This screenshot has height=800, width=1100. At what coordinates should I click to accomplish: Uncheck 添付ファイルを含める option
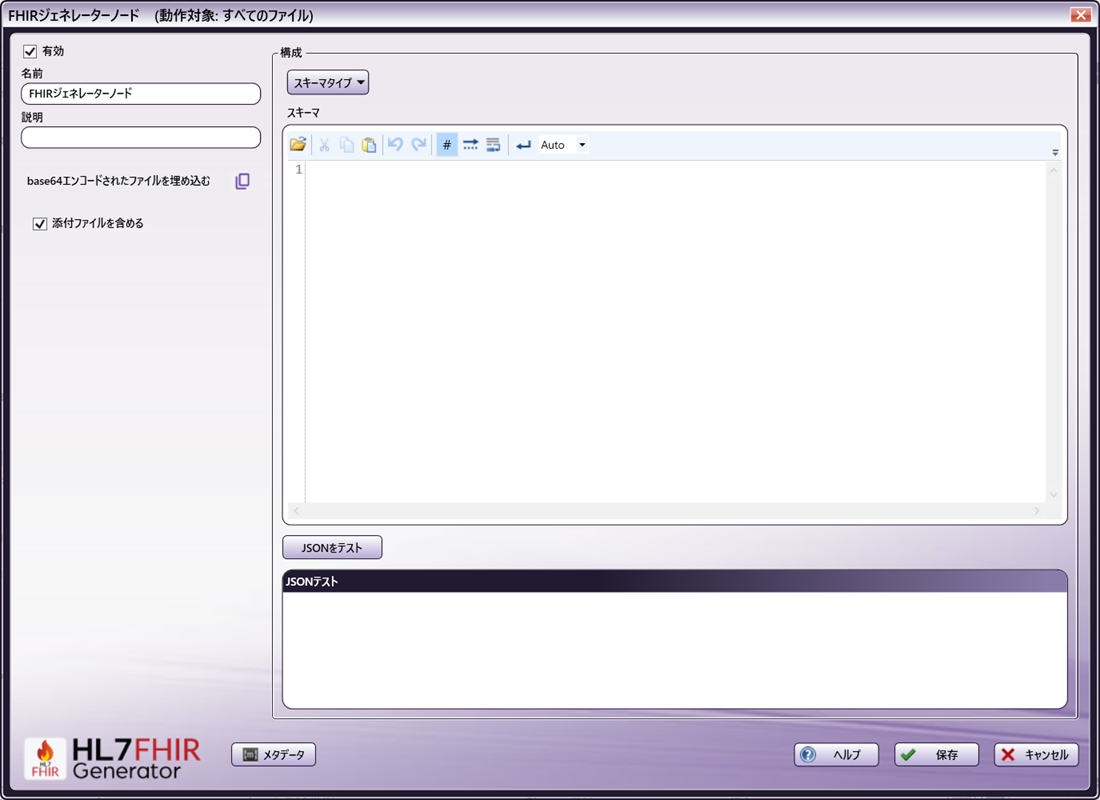pos(39,223)
